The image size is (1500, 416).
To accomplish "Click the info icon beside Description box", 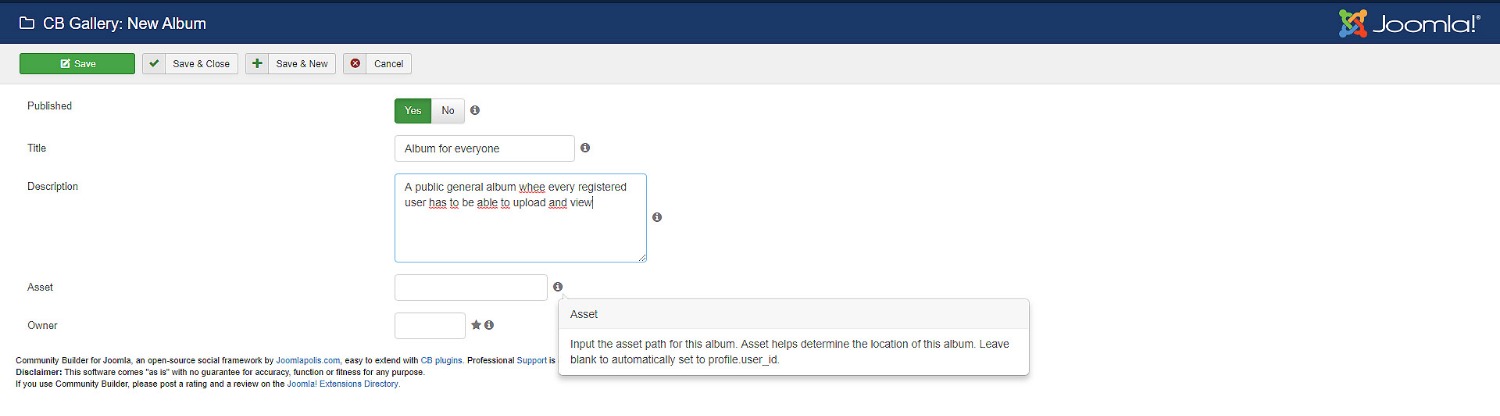I will (x=657, y=217).
